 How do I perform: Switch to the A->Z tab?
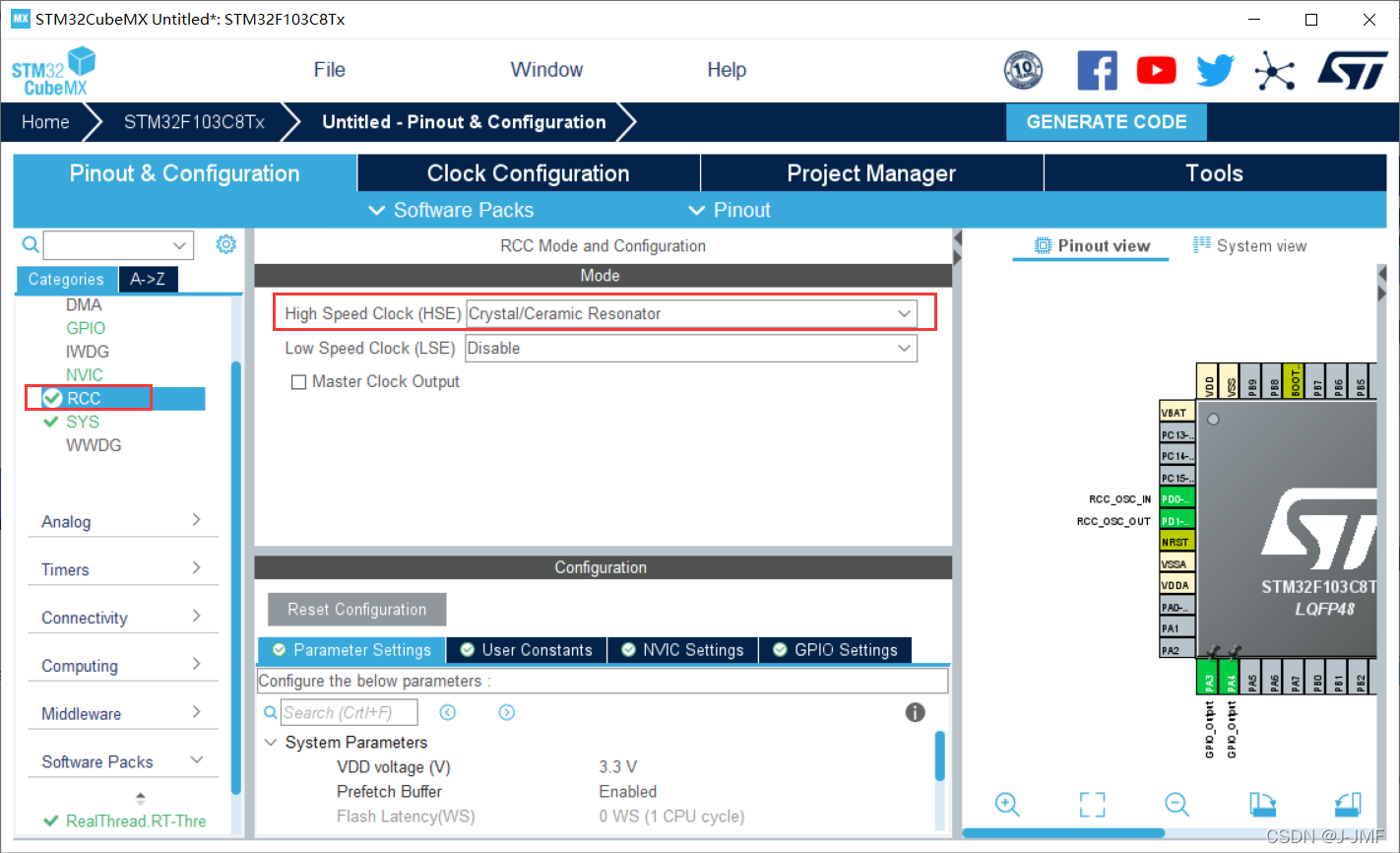pos(148,280)
